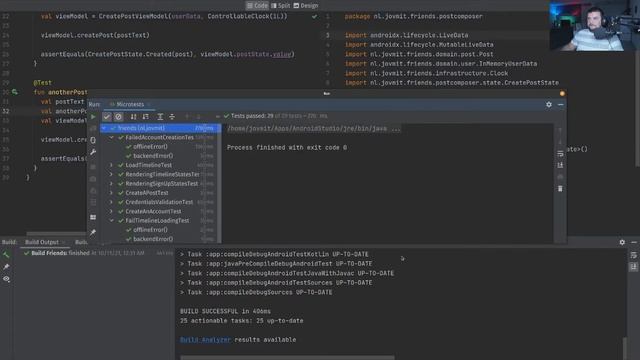Rerun the Microtests with the green play icon
Image resolution: width=640 pixels, height=360 pixels.
point(93,117)
